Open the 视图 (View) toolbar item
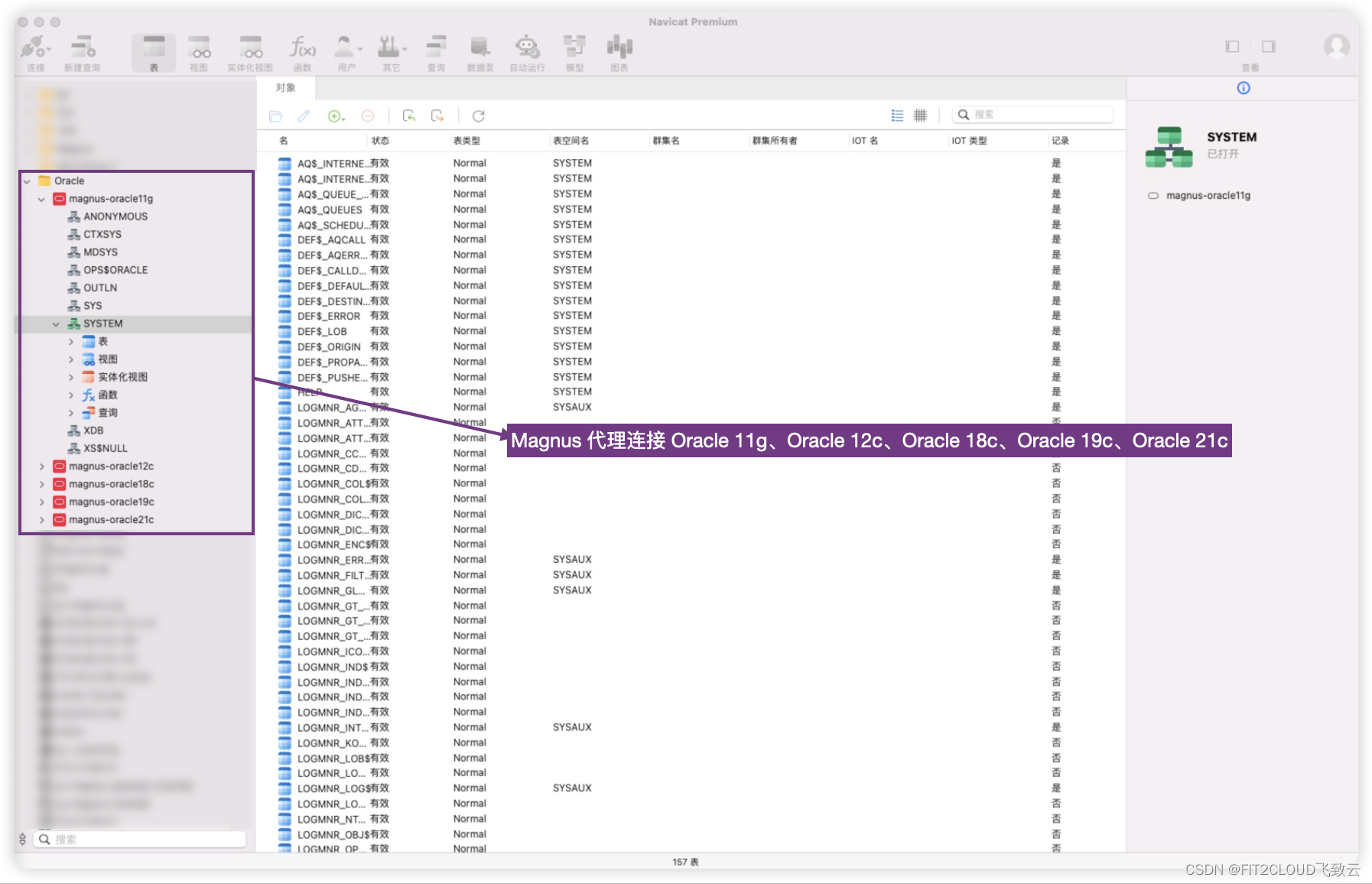The image size is (1372, 884). click(199, 53)
